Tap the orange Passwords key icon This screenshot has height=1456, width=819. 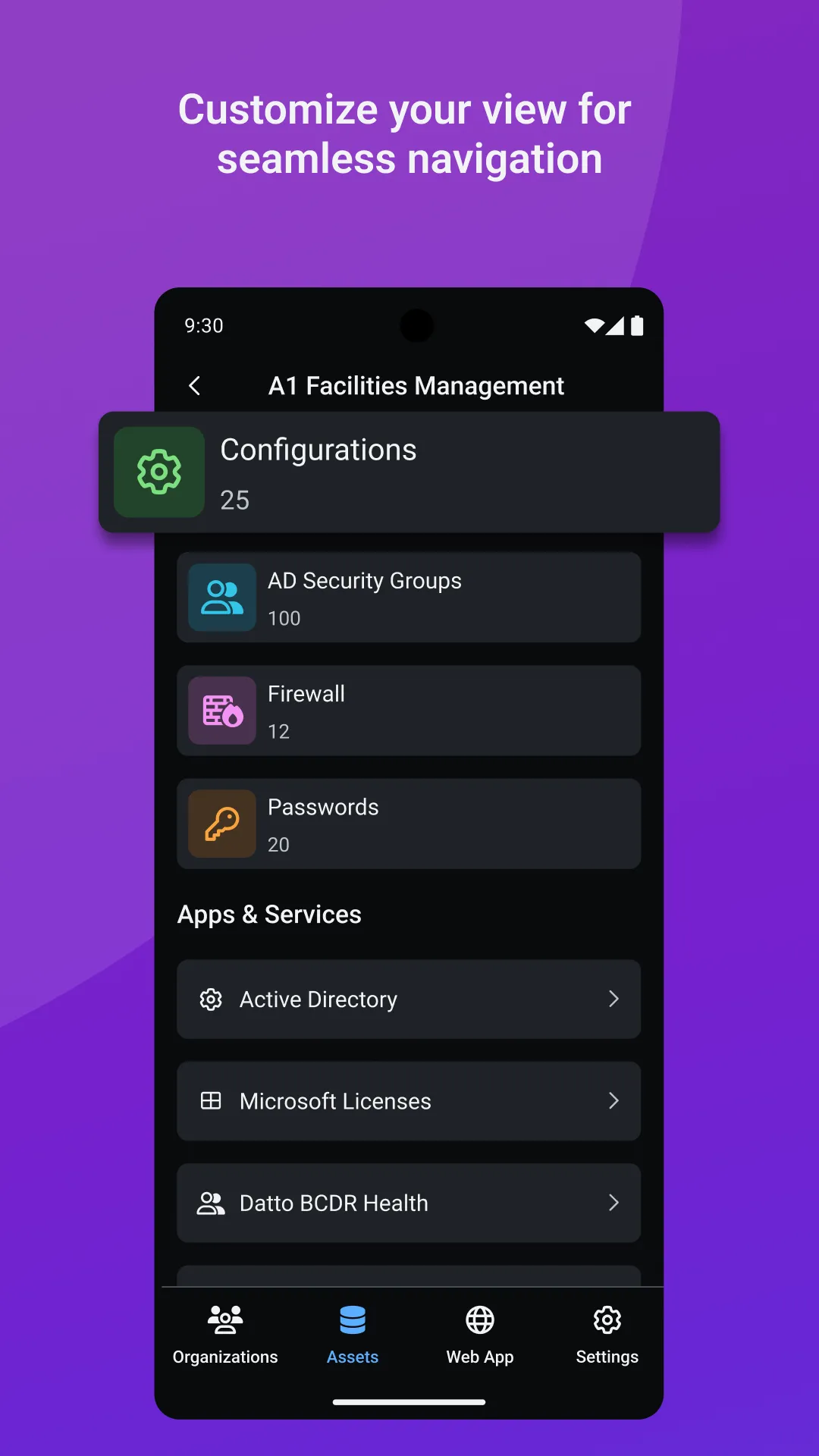222,824
